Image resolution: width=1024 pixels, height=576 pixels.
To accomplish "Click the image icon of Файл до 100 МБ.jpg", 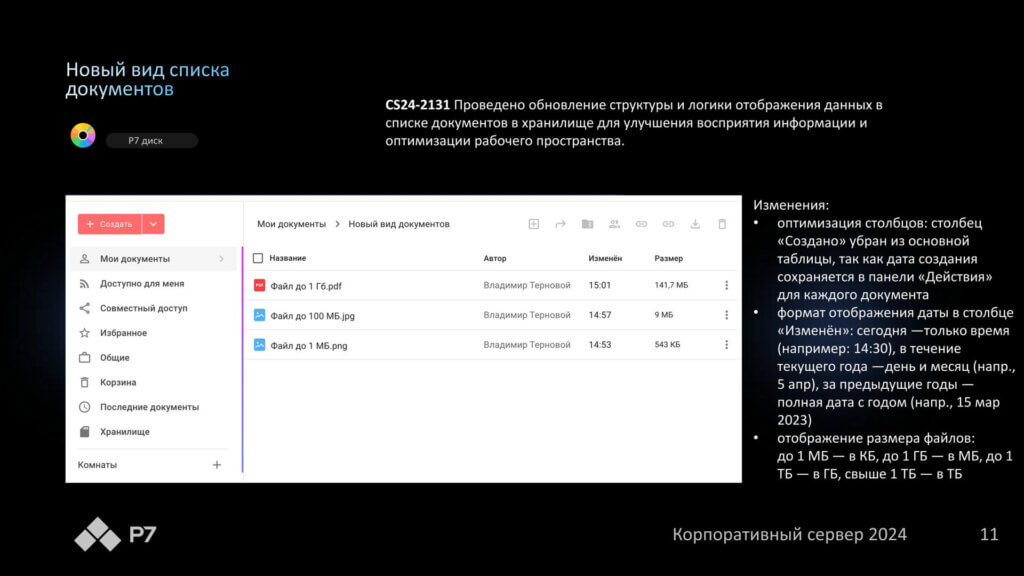I will 259,315.
